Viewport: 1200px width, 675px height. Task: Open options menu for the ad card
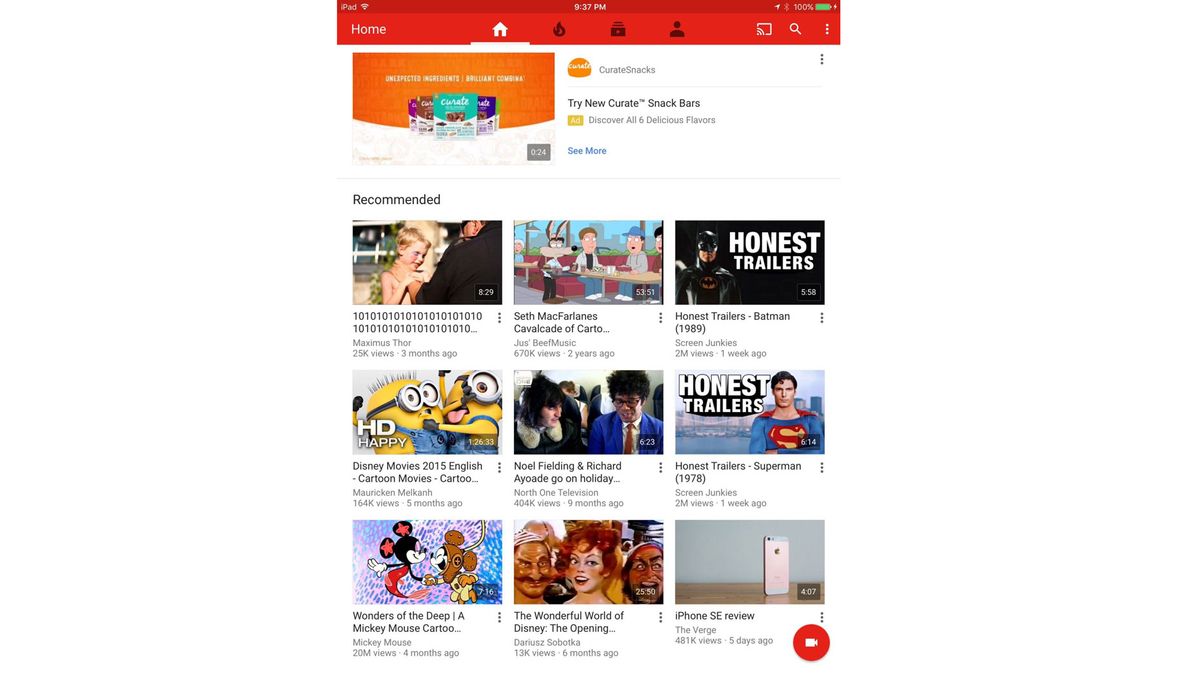(821, 58)
